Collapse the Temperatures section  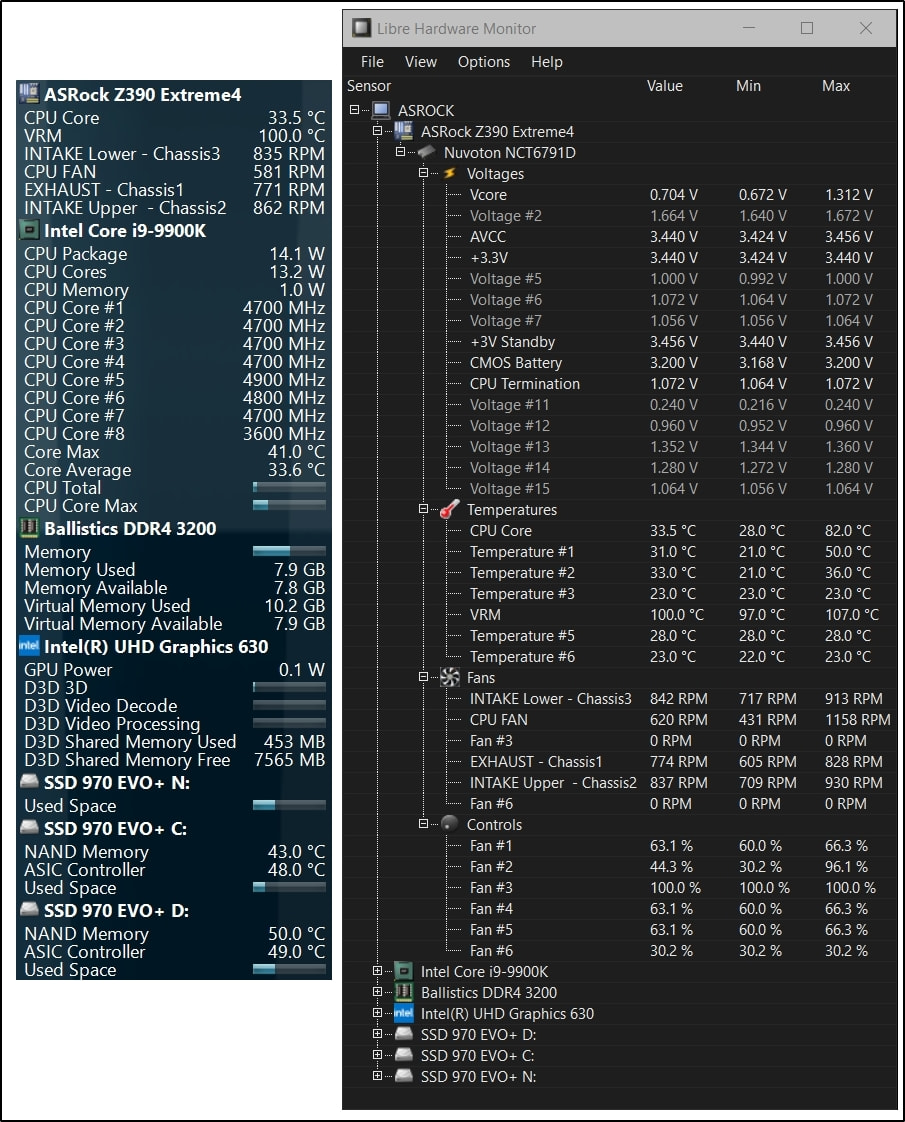tap(423, 510)
